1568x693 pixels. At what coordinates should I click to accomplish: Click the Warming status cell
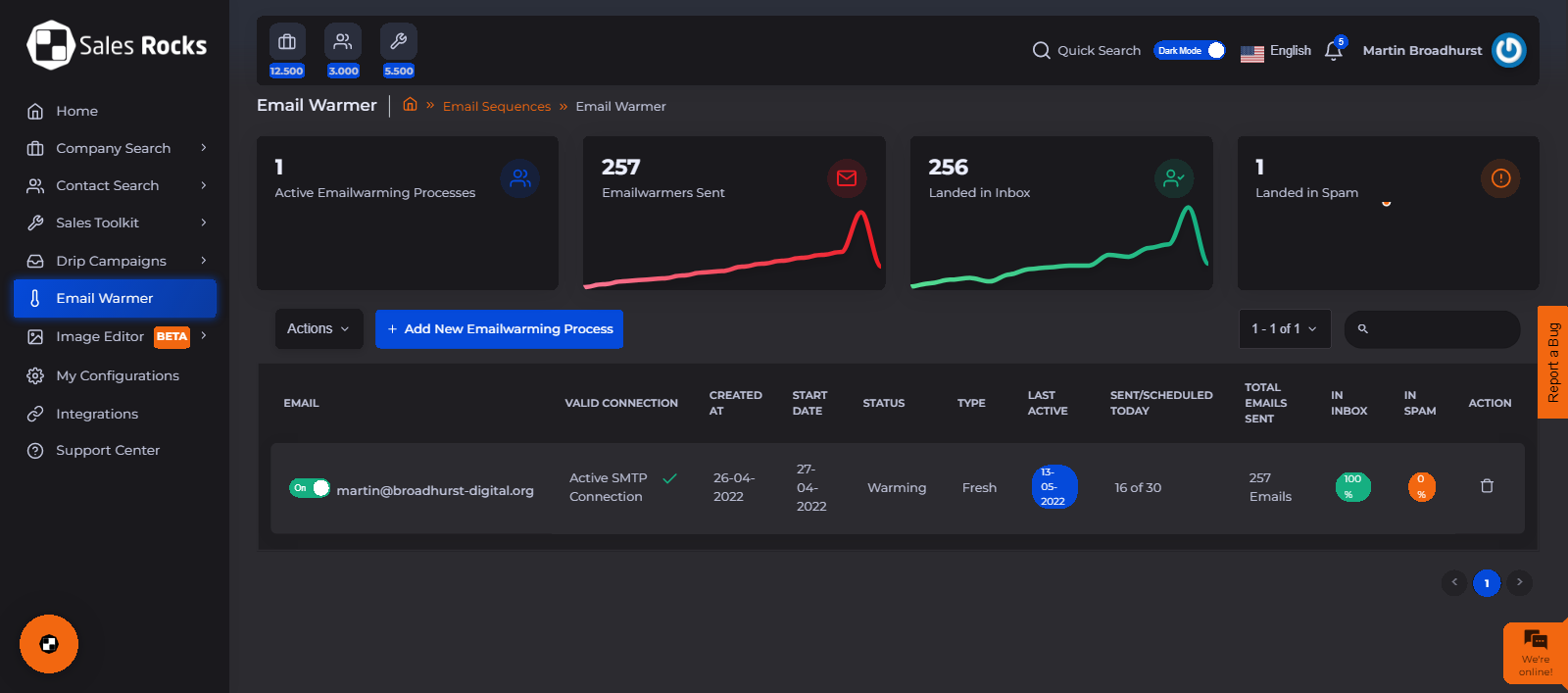[x=897, y=487]
